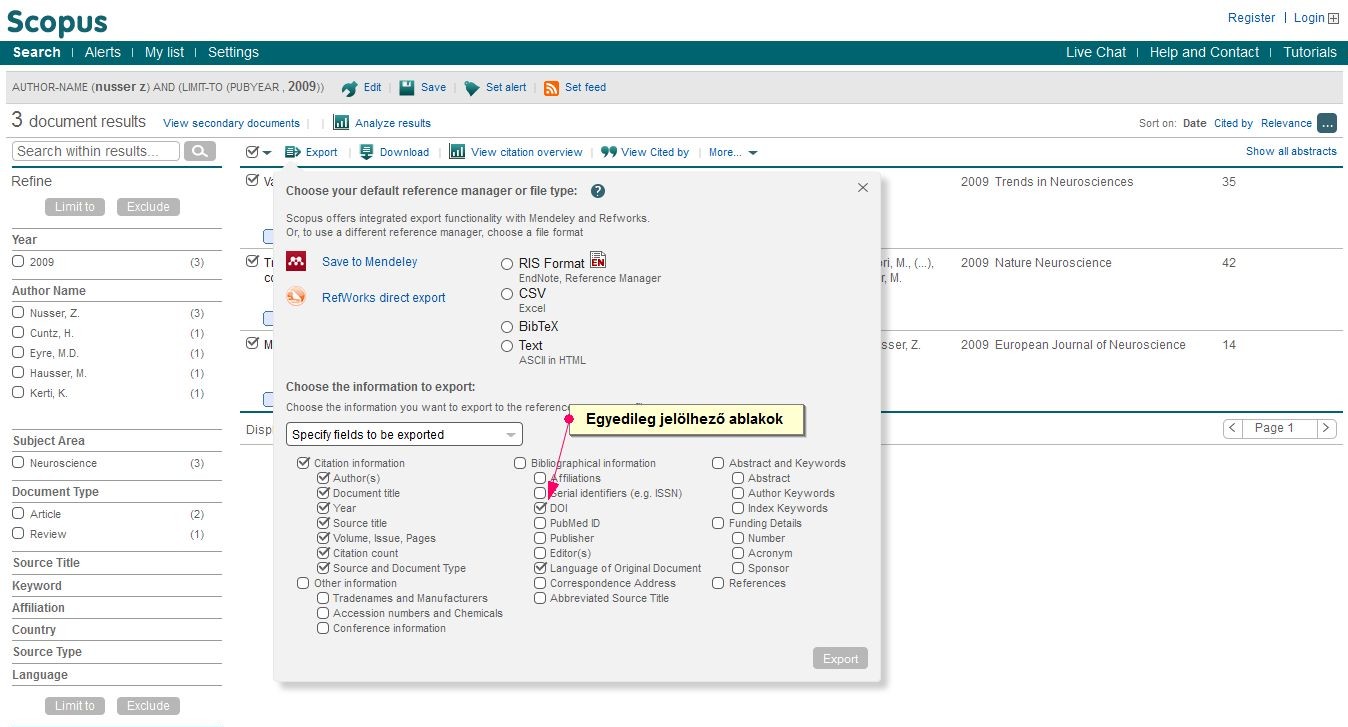Click the sort options ellipsis button
Screen dimensions: 1348x727
1327,123
